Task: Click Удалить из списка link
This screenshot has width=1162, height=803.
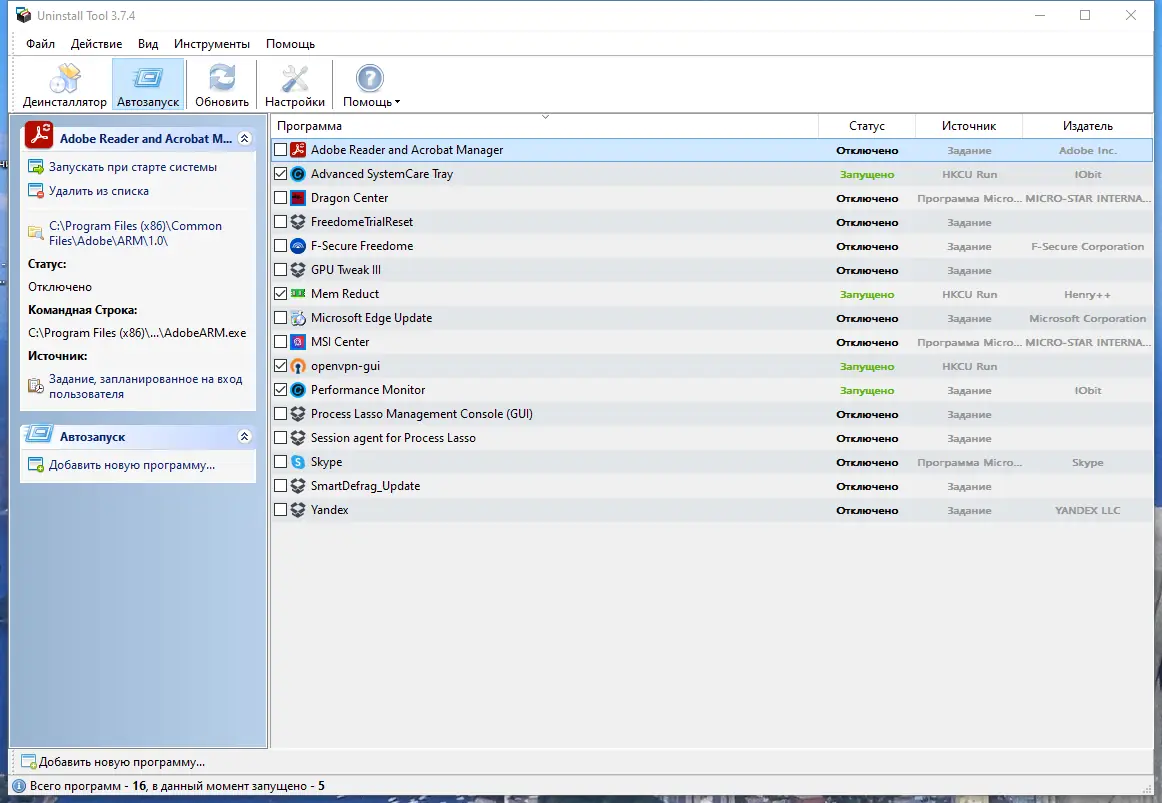Action: [99, 191]
